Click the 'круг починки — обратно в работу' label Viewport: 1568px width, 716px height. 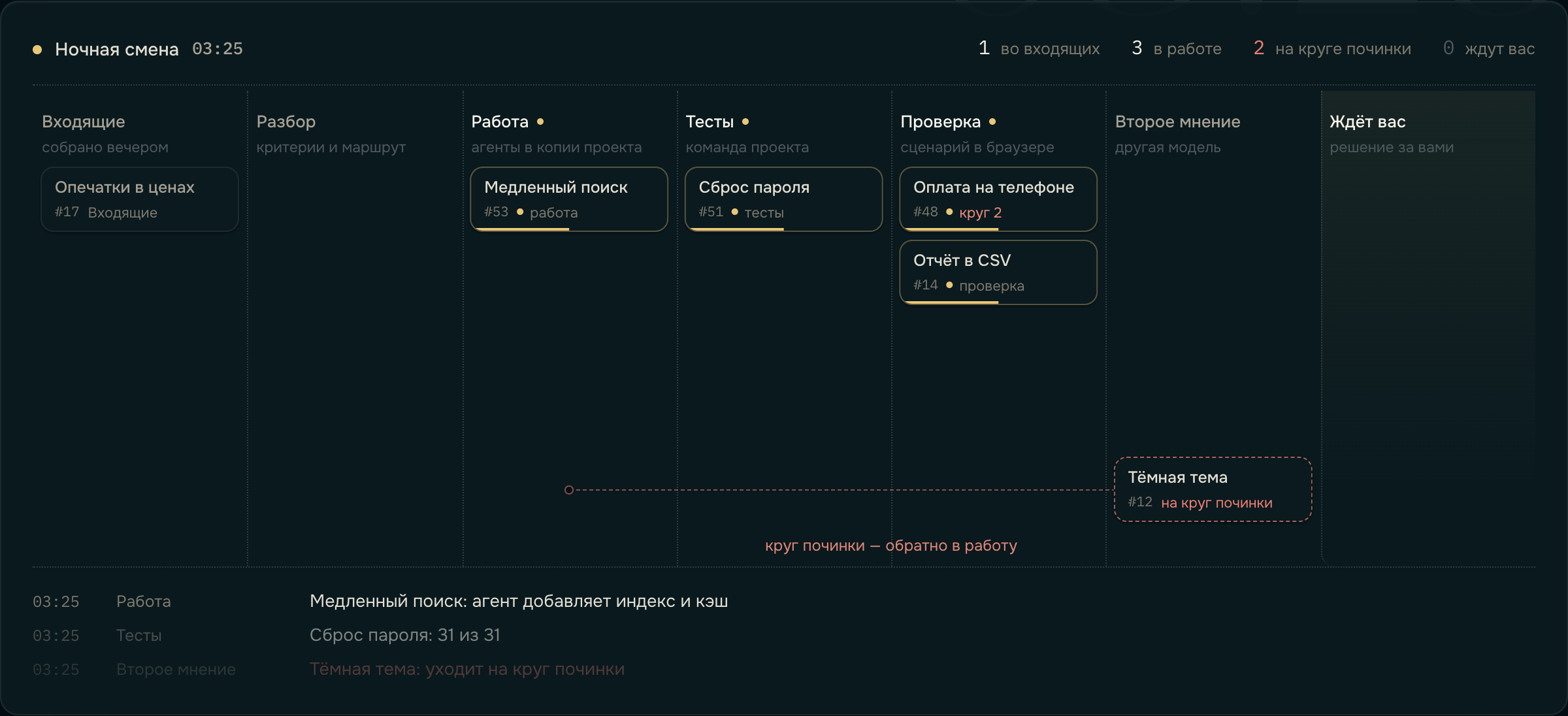click(891, 545)
